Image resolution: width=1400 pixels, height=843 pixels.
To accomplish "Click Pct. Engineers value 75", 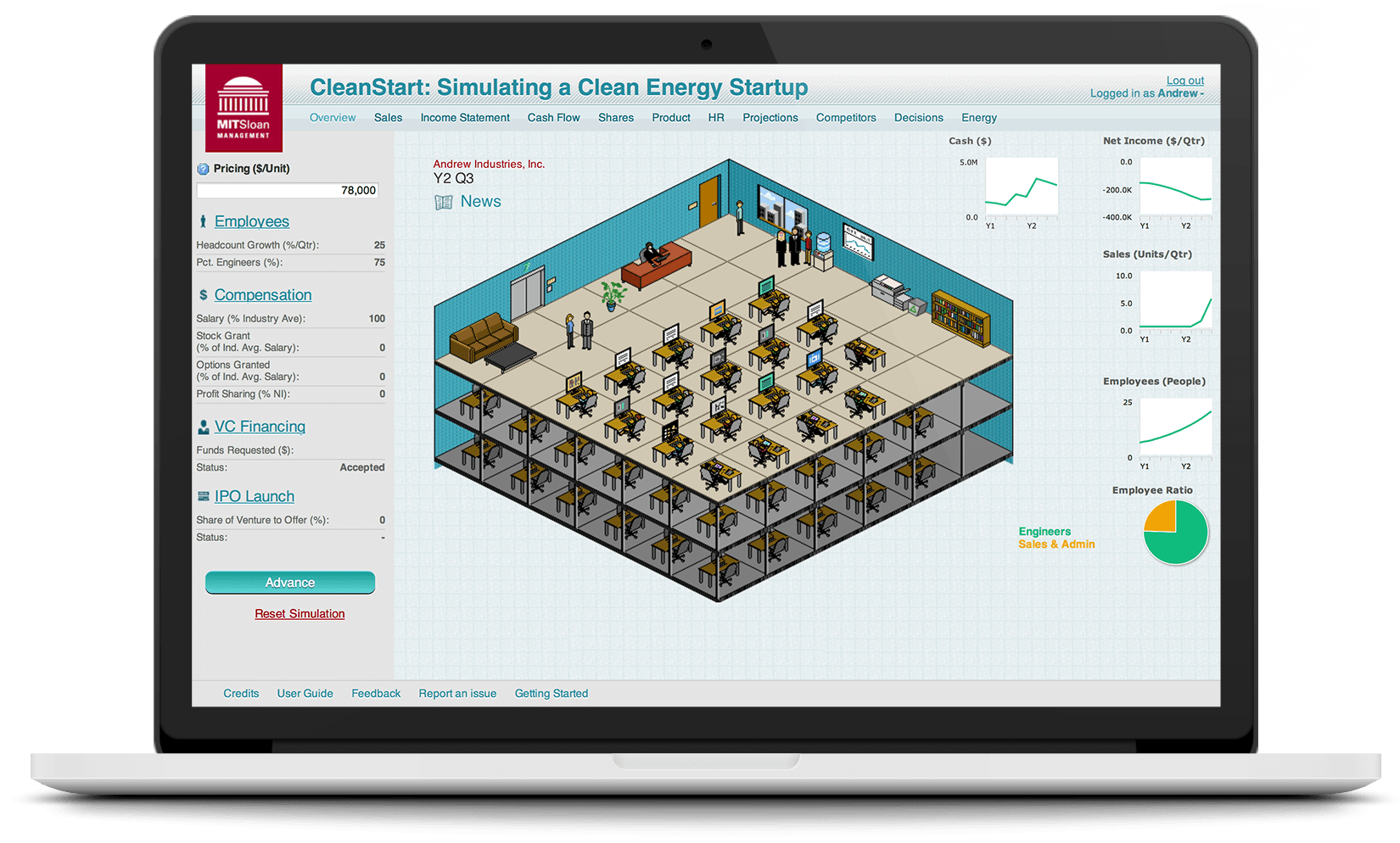I will pos(379,263).
